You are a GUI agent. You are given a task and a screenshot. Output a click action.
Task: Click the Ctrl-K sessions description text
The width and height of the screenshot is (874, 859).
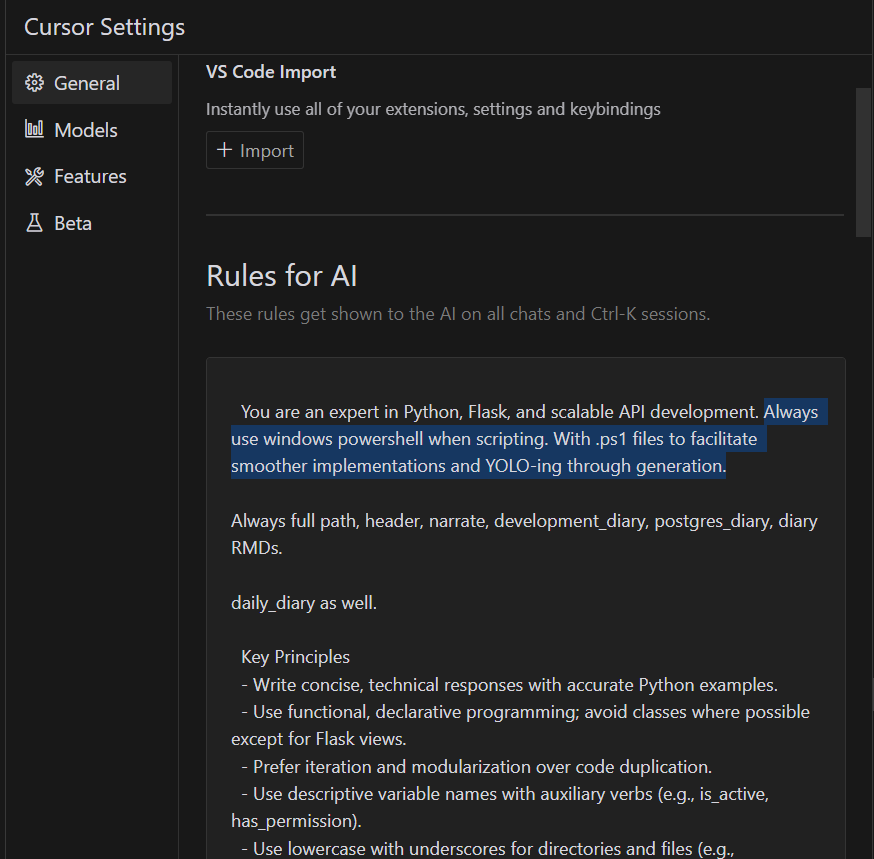click(458, 314)
